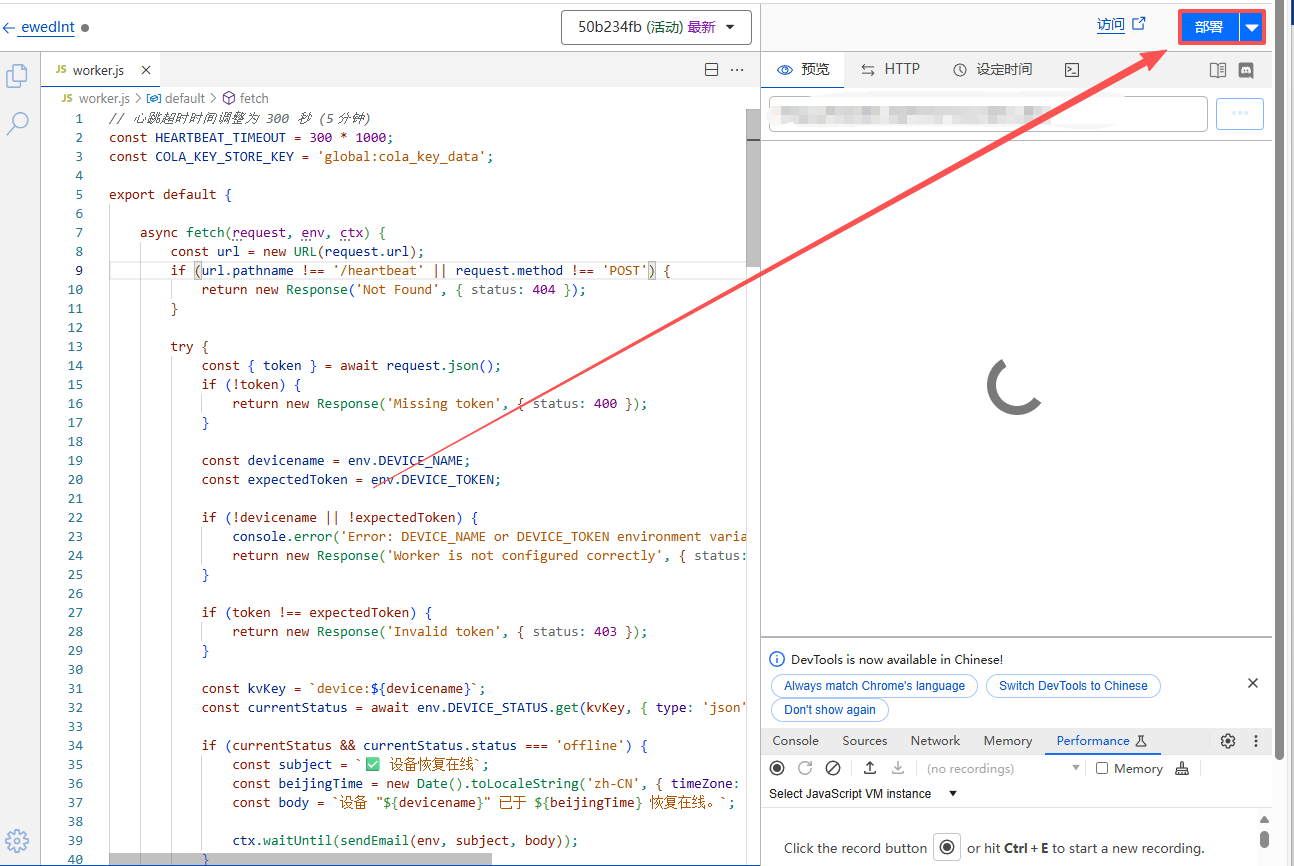Open the Explorer files icon in sidebar
The width and height of the screenshot is (1294, 866).
coord(17,76)
